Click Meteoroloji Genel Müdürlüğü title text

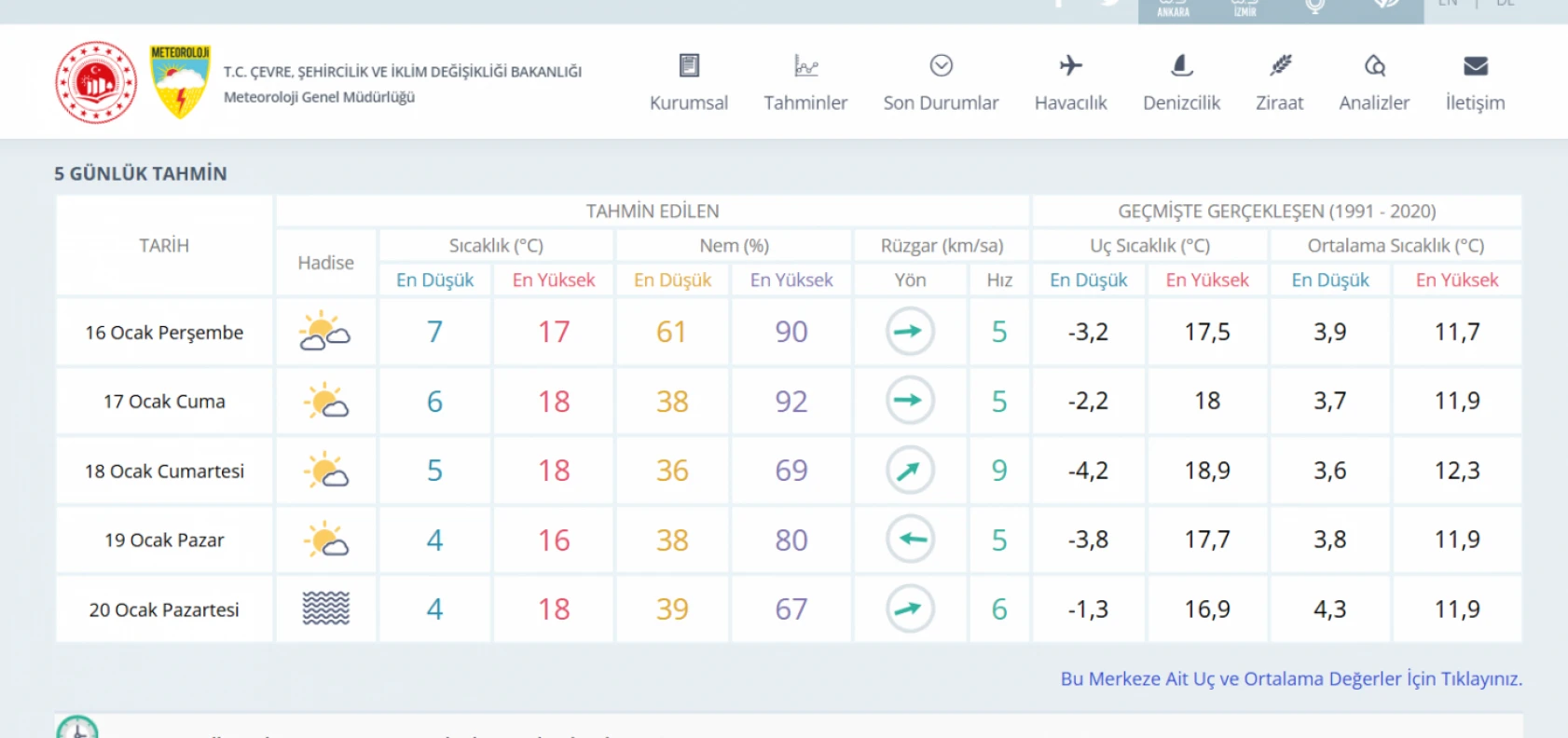[x=319, y=97]
